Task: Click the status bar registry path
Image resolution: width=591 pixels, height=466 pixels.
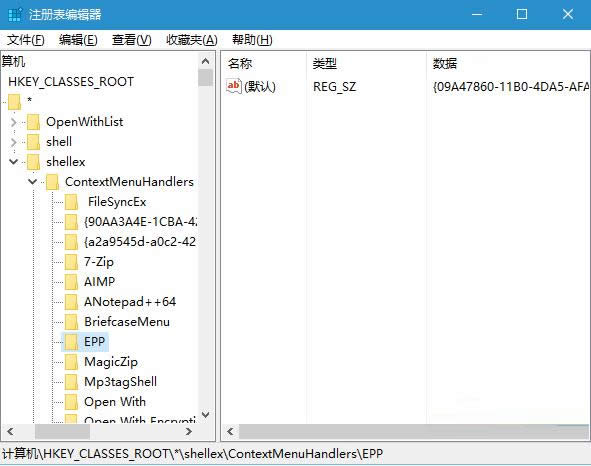Action: (193, 454)
